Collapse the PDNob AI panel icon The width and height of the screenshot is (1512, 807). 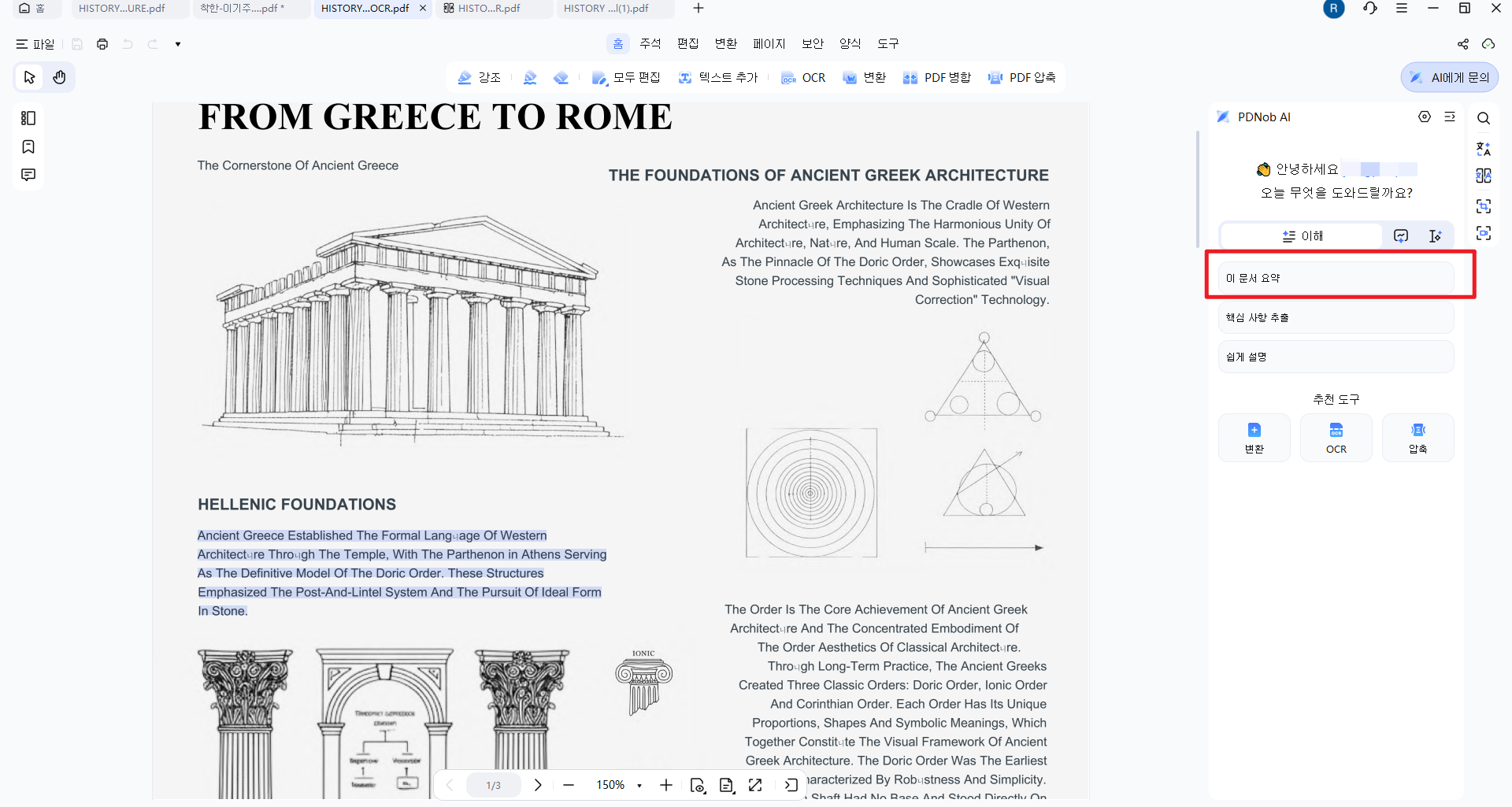1450,117
